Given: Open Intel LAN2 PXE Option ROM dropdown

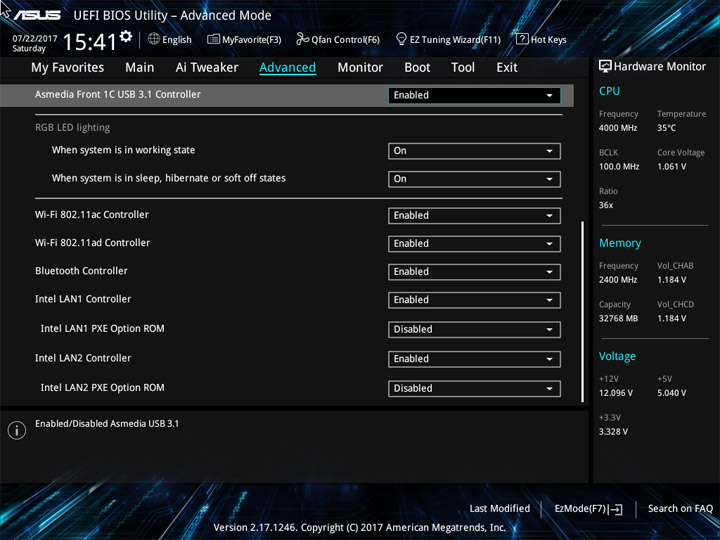Looking at the screenshot, I should (x=474, y=388).
